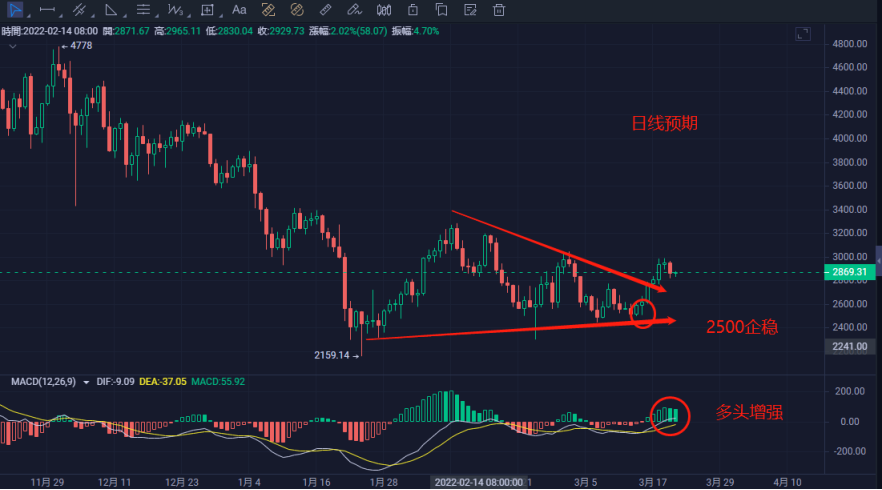Image resolution: width=882 pixels, height=490 pixels.
Task: Click the 1月 16 date on time axis
Action: tap(317, 482)
